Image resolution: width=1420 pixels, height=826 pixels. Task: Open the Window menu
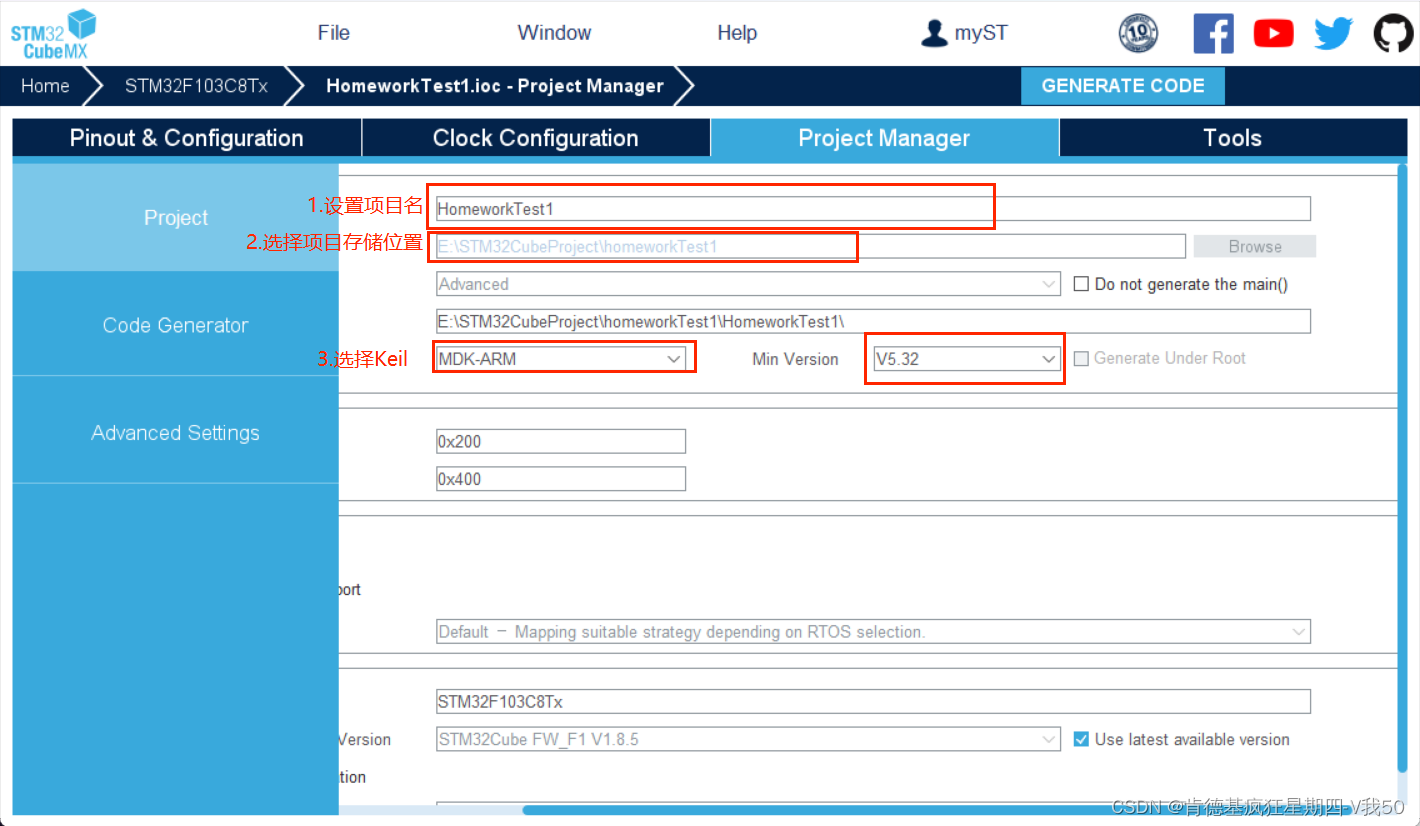[554, 33]
